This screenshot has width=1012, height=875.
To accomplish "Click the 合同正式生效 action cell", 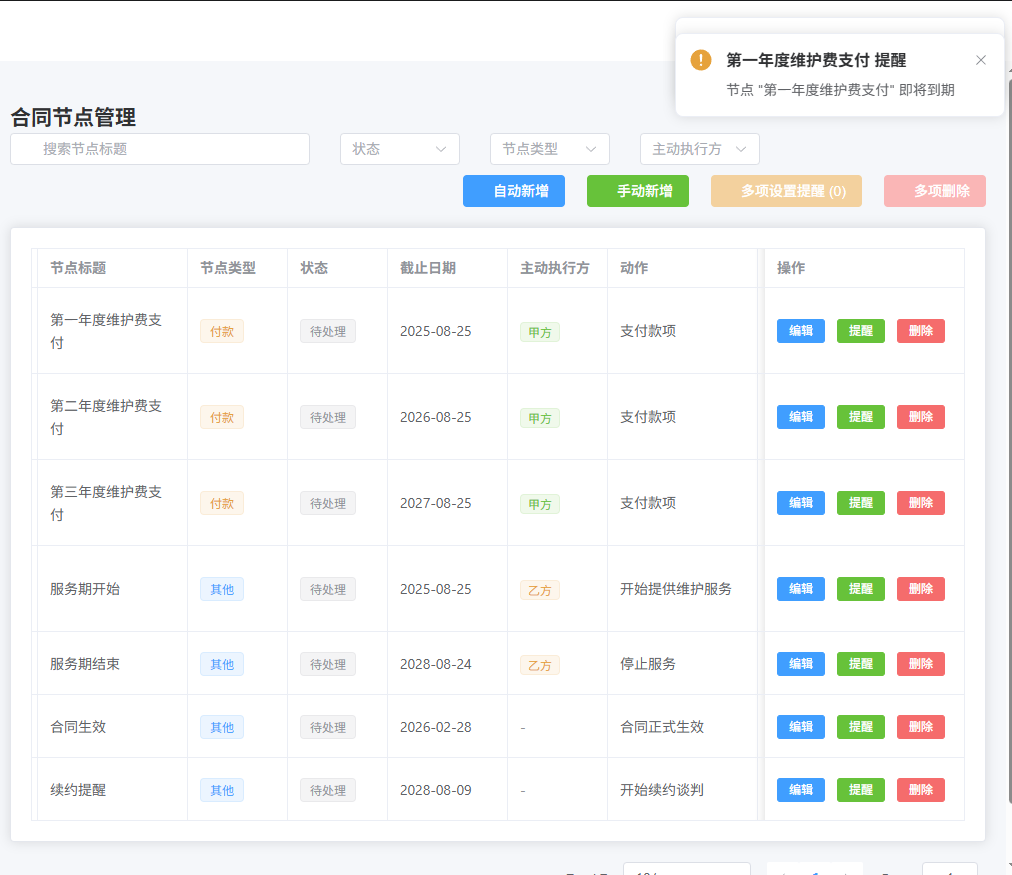I will (x=662, y=727).
